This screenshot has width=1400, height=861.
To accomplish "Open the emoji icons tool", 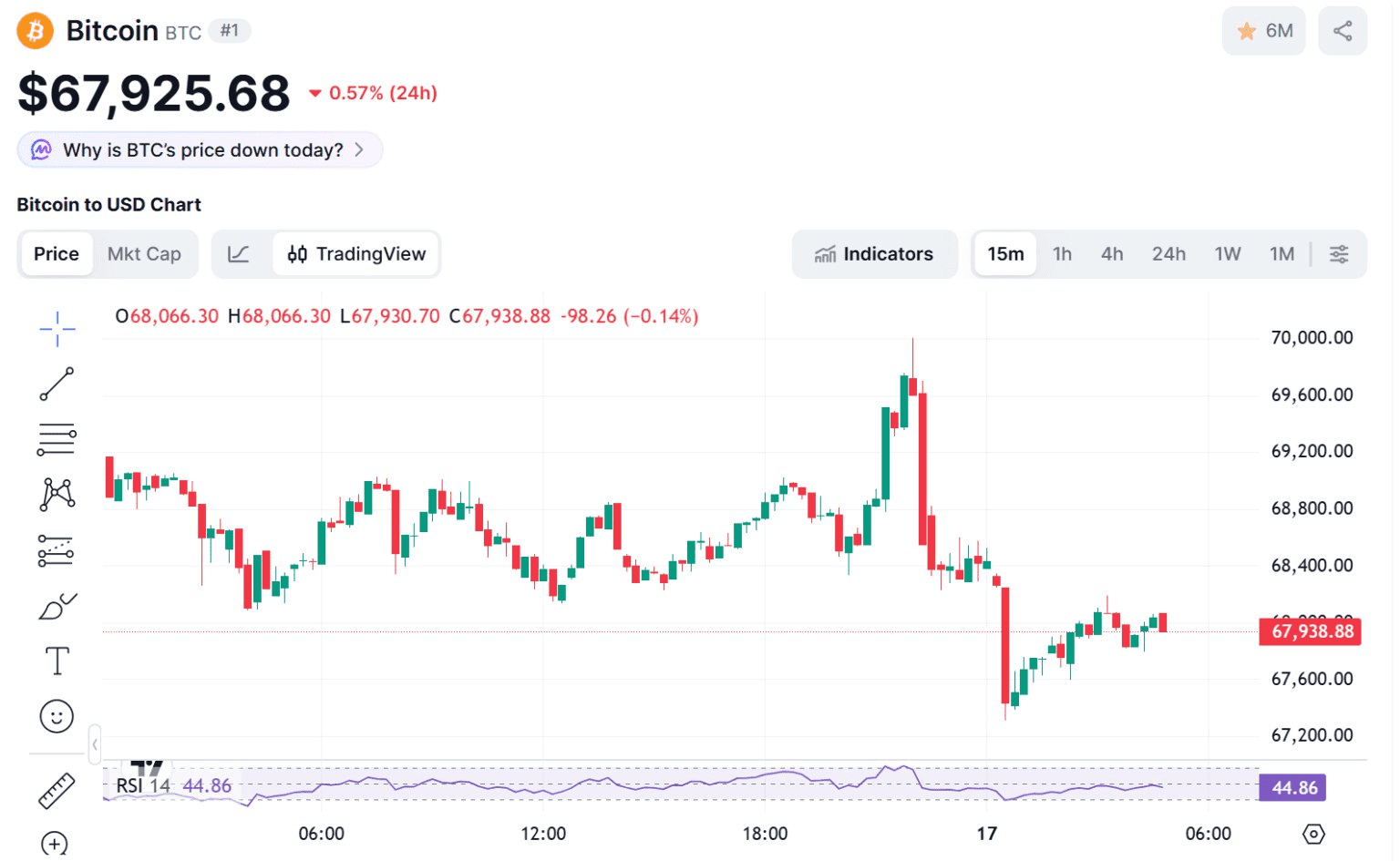I will pyautogui.click(x=57, y=716).
